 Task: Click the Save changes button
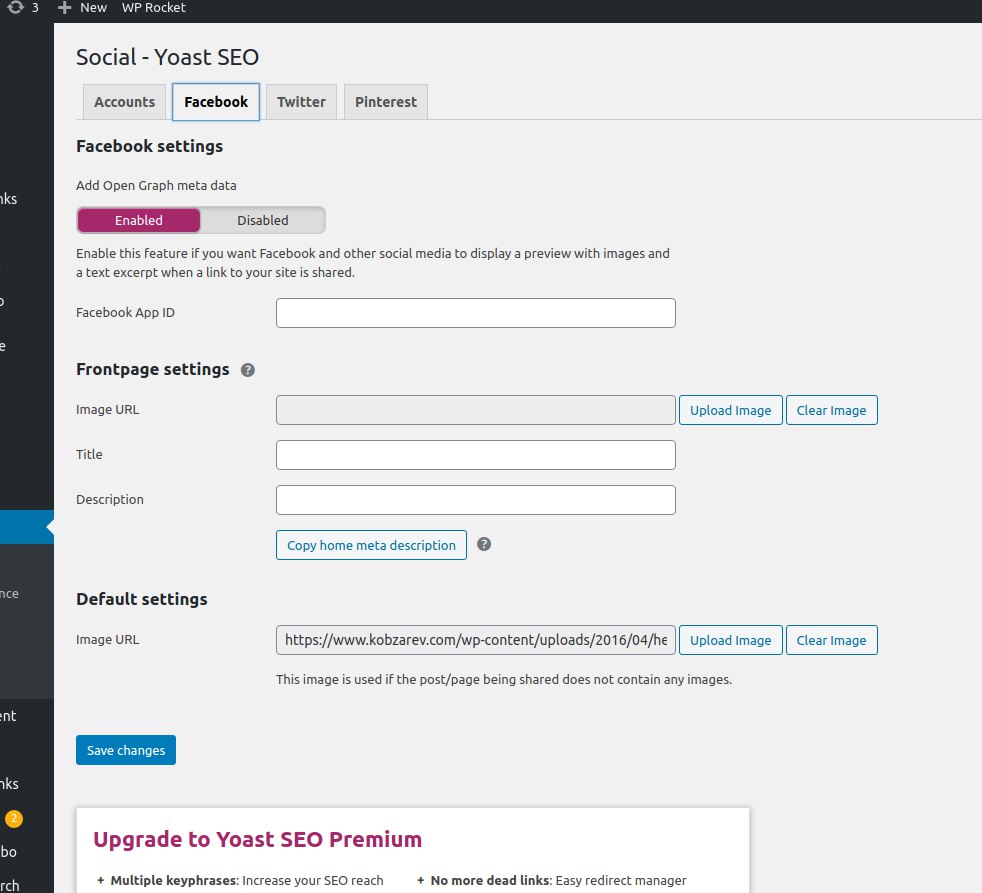pos(126,750)
